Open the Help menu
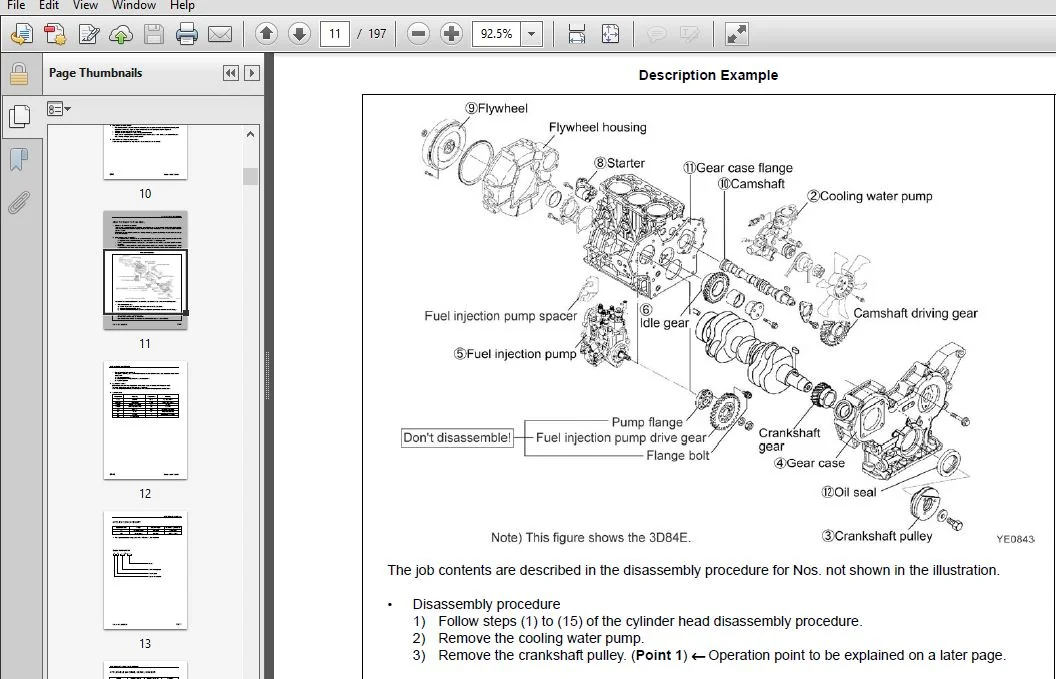This screenshot has width=1056, height=679. (182, 5)
